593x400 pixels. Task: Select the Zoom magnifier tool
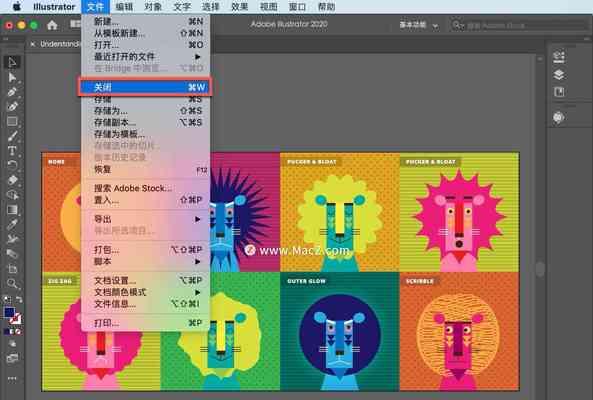[12, 283]
